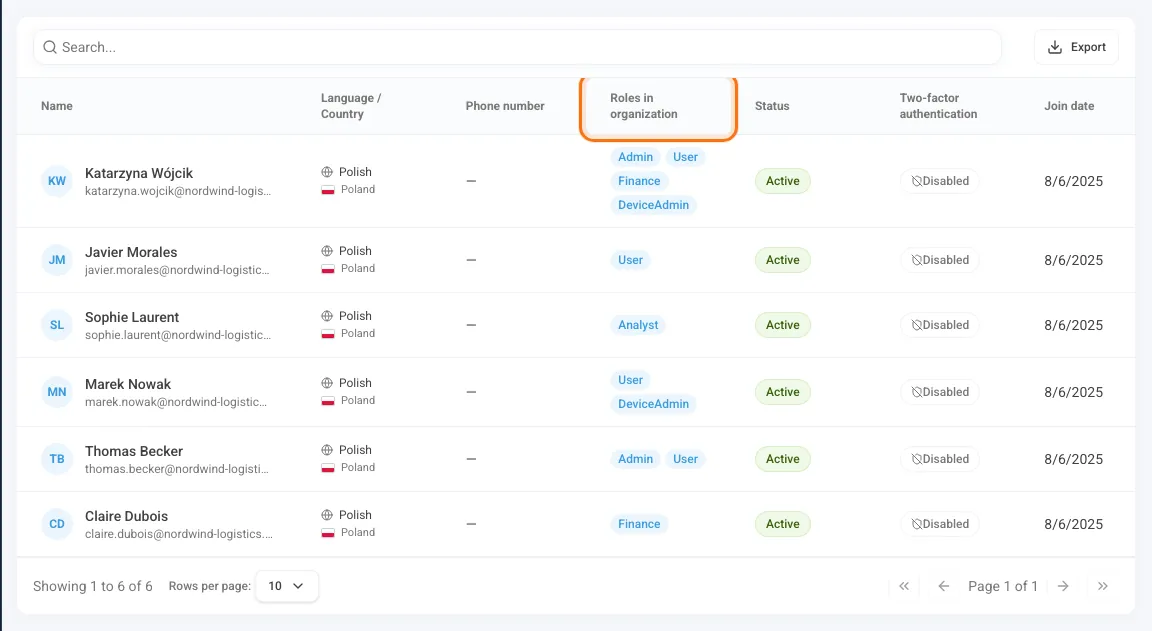Click the Disabled two-factor badge for Thomas Becker
1152x631 pixels.
940,459
